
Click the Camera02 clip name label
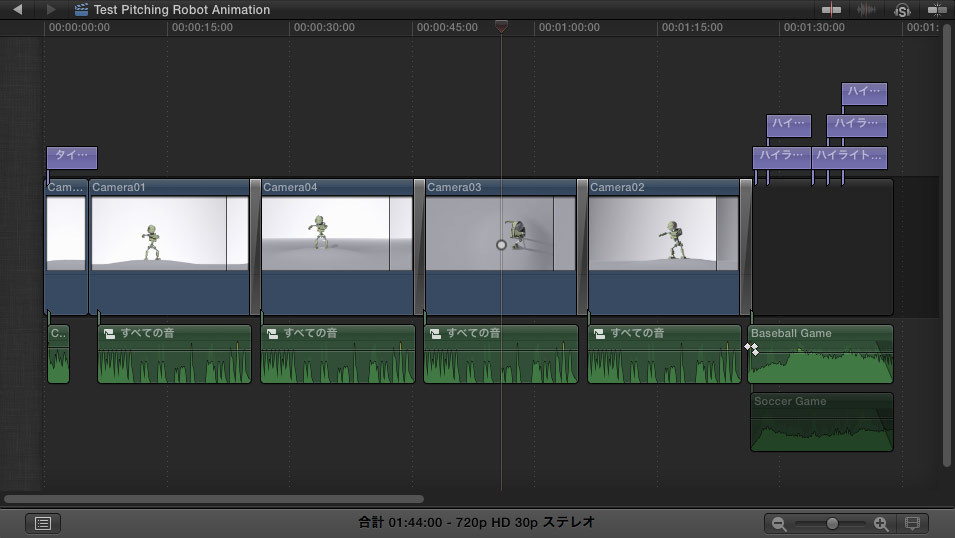(617, 187)
